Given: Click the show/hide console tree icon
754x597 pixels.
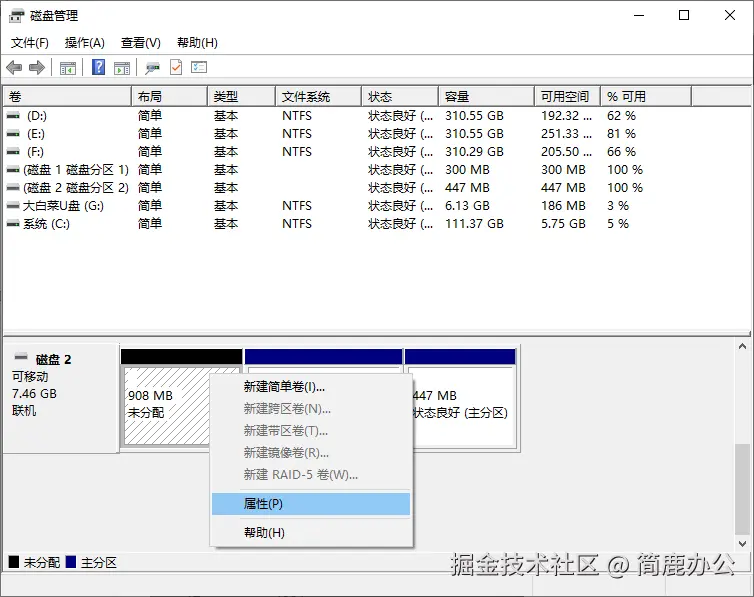Looking at the screenshot, I should (68, 68).
